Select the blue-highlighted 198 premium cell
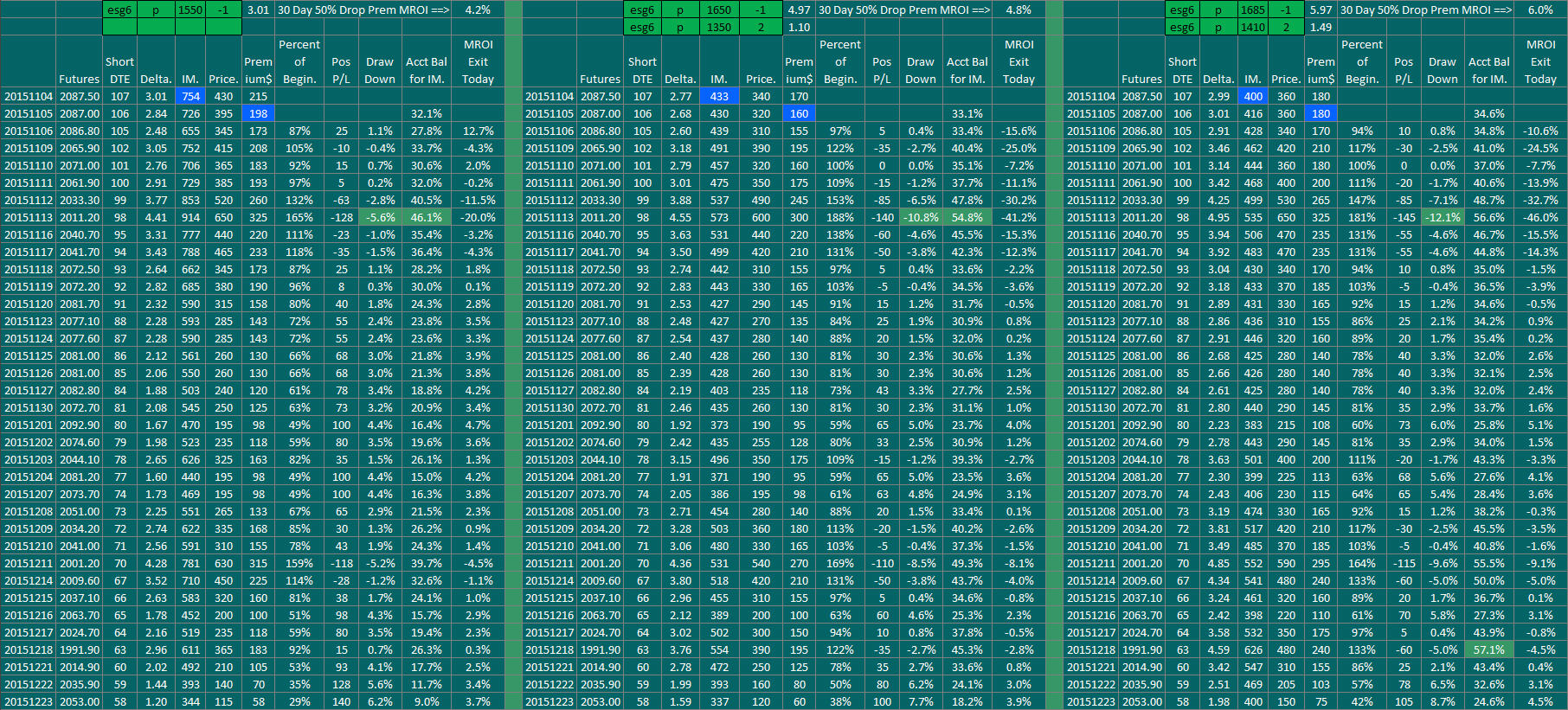Viewport: 1568px width, 710px height. pos(258,114)
